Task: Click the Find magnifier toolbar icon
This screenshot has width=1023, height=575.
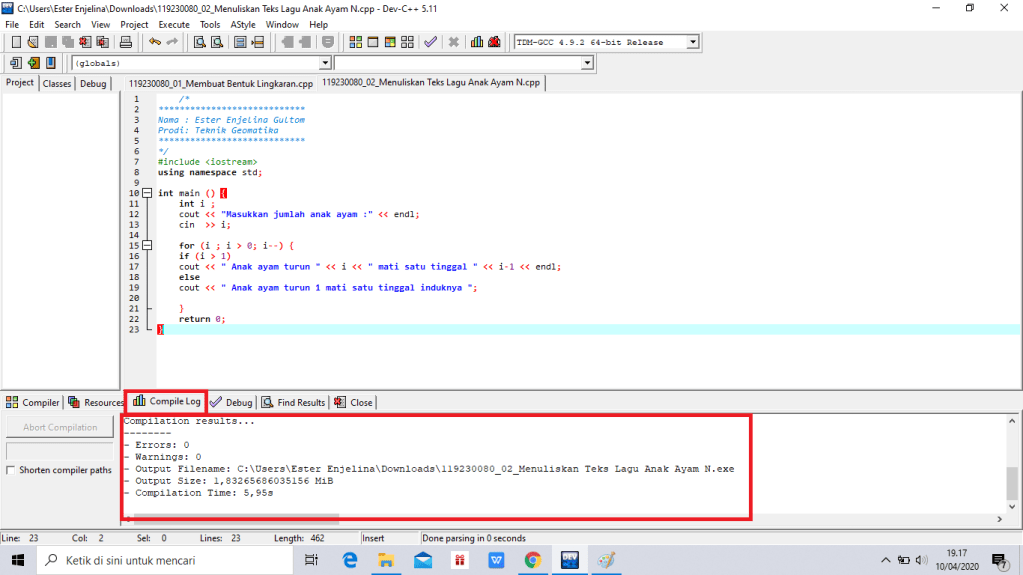Action: [200, 42]
